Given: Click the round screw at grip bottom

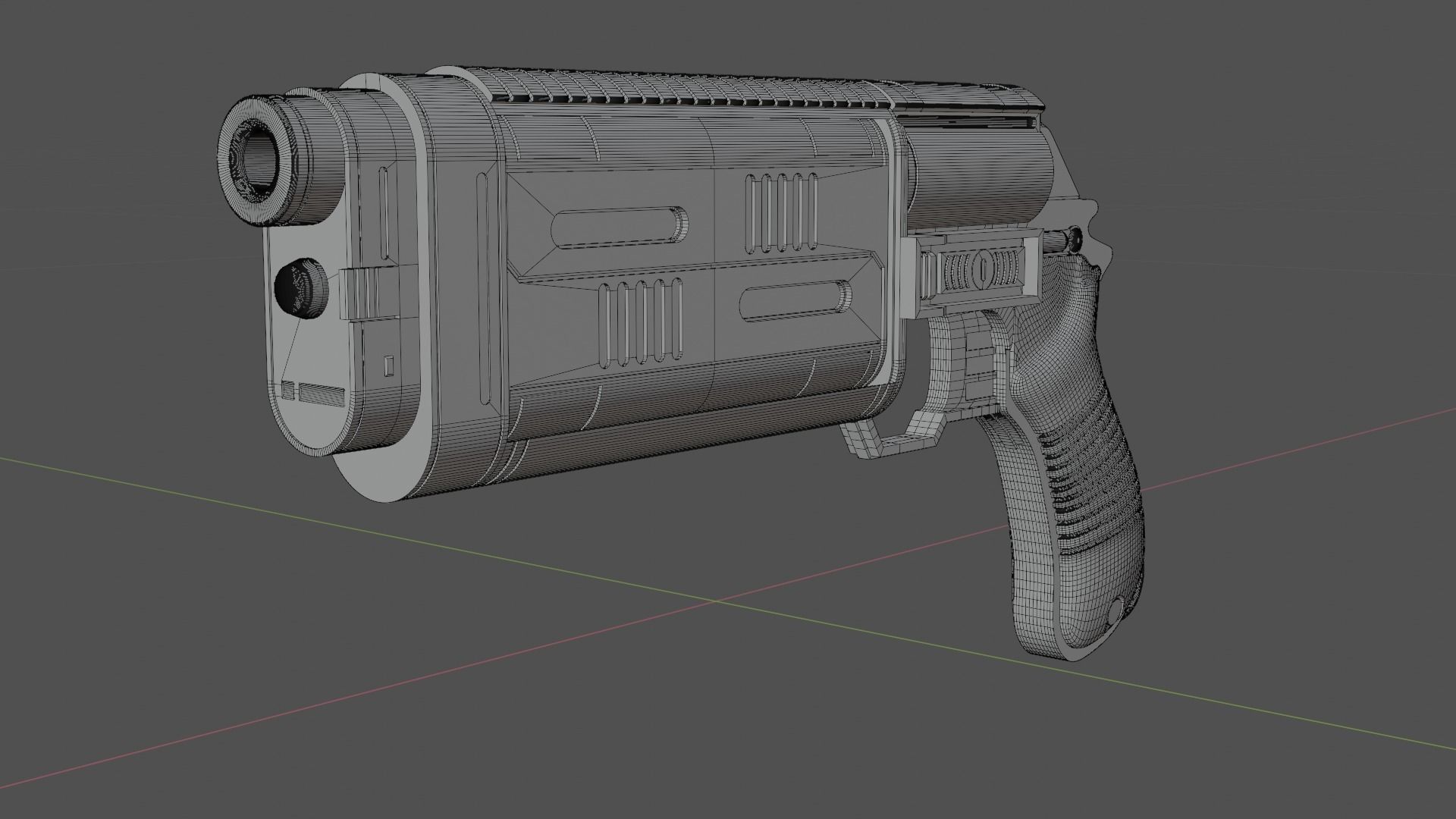Looking at the screenshot, I should pyautogui.click(x=1117, y=609).
